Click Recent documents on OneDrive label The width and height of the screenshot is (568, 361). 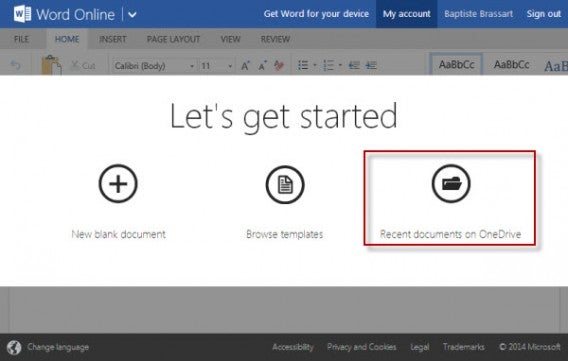pos(450,234)
